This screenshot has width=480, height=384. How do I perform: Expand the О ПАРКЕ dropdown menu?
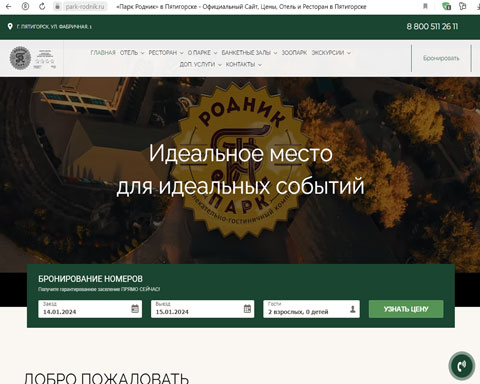[202, 53]
